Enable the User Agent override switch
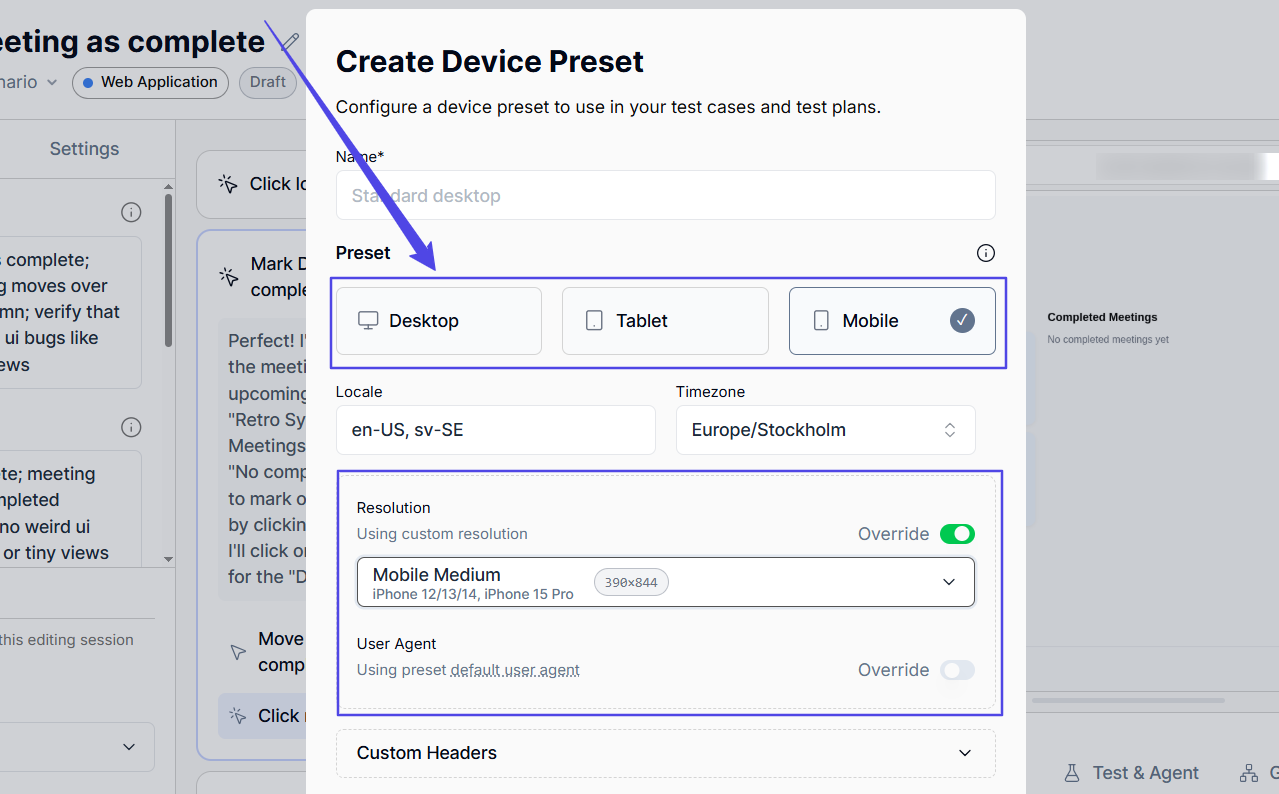Image resolution: width=1279 pixels, height=794 pixels. [957, 670]
